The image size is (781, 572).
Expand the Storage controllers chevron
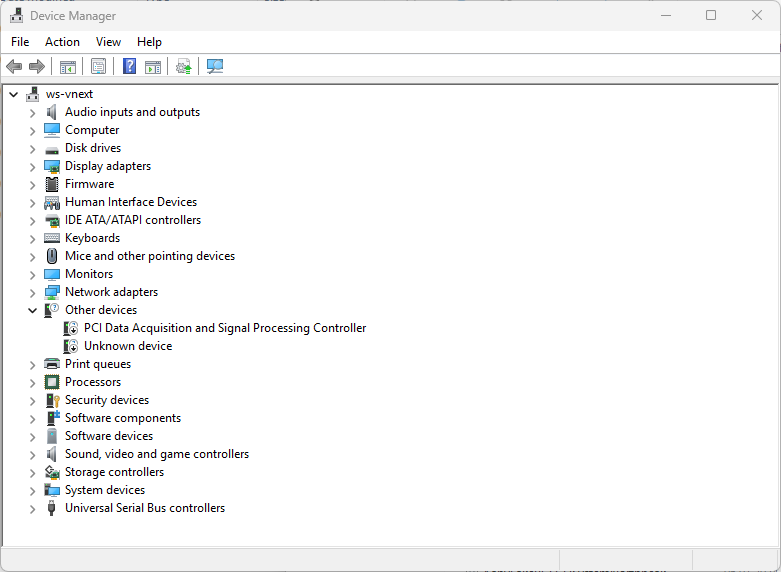click(x=32, y=472)
